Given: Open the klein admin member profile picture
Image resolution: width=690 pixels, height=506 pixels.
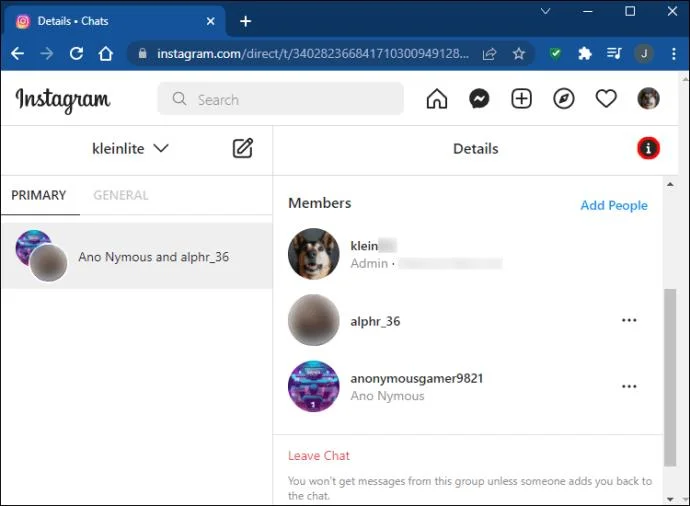Looking at the screenshot, I should (314, 254).
